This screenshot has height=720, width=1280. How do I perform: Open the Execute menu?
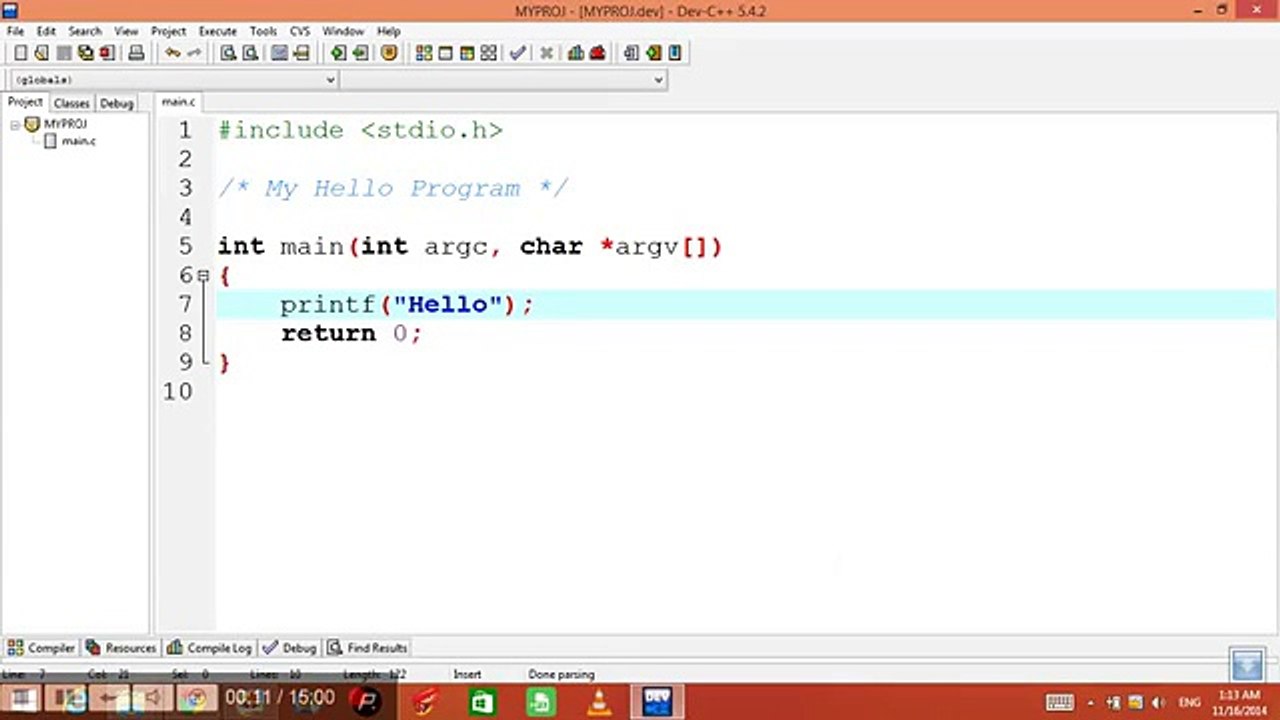pos(217,31)
